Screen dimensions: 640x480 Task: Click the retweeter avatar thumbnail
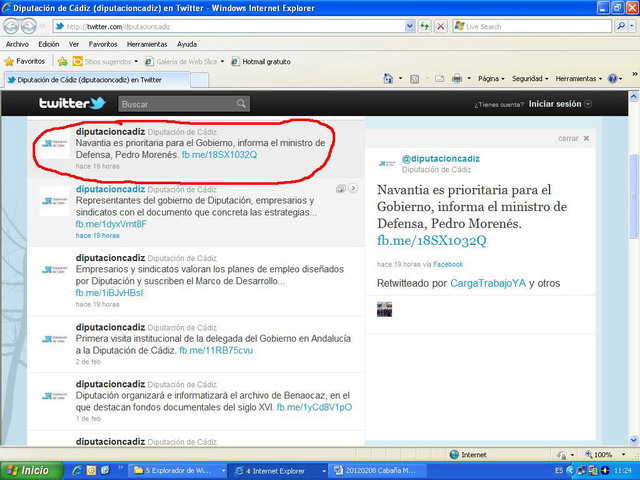[384, 309]
